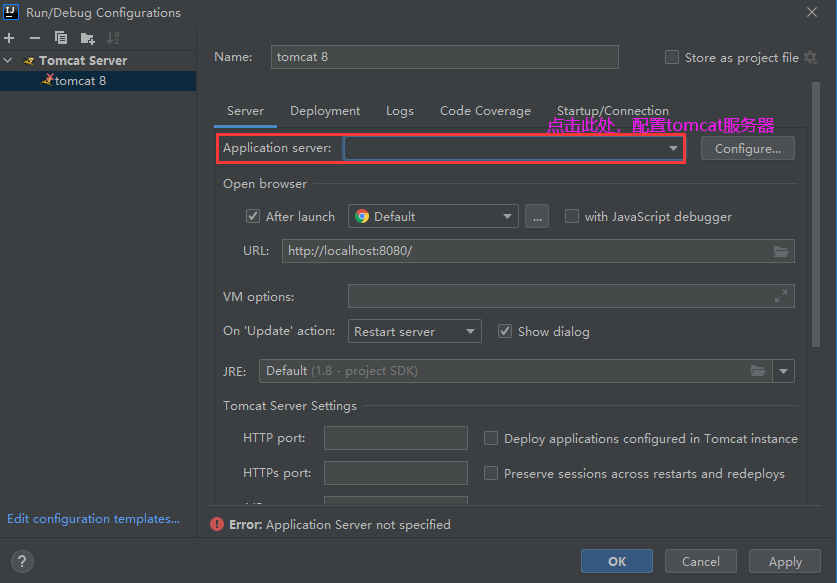Image resolution: width=837 pixels, height=583 pixels.
Task: Open the Application server dropdown
Action: coord(514,148)
